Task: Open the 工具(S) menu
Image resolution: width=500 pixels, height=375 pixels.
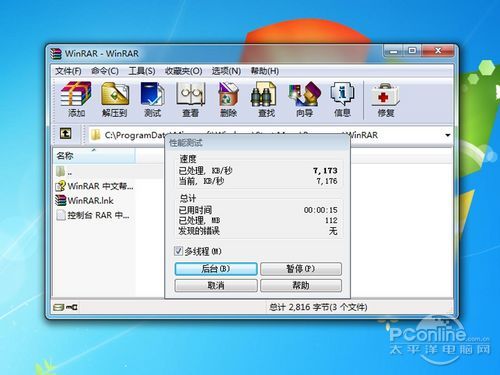Action: tap(142, 71)
